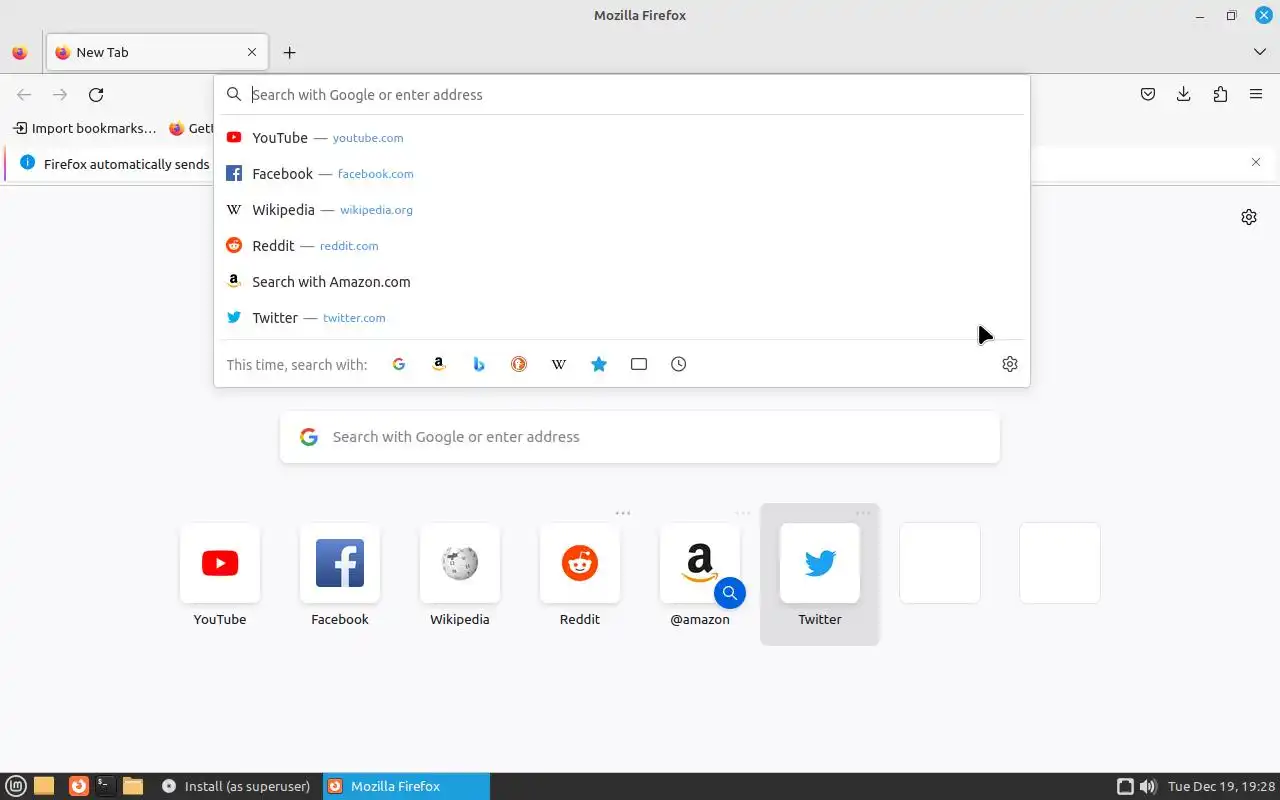Open the Files manager taskbar icon
This screenshot has width=1280, height=800.
[133, 786]
